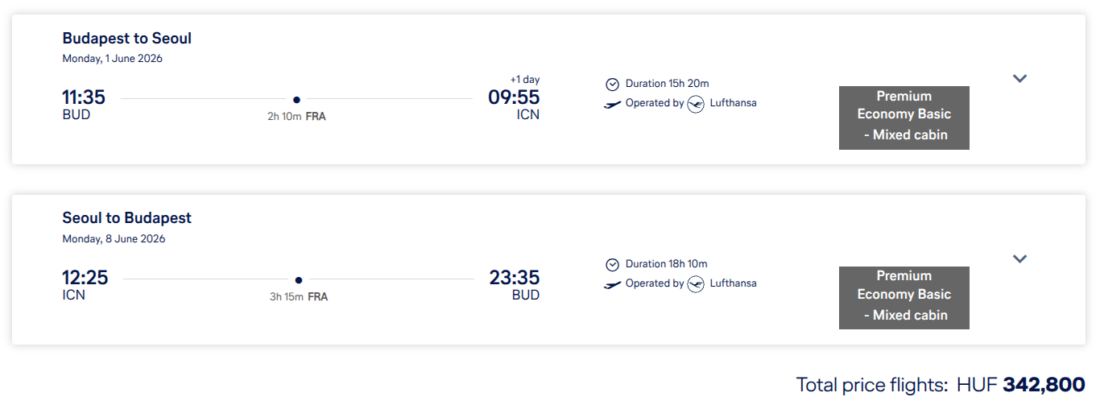Click the return FRA stopover dot
The width and height of the screenshot is (1100, 401).
(298, 280)
